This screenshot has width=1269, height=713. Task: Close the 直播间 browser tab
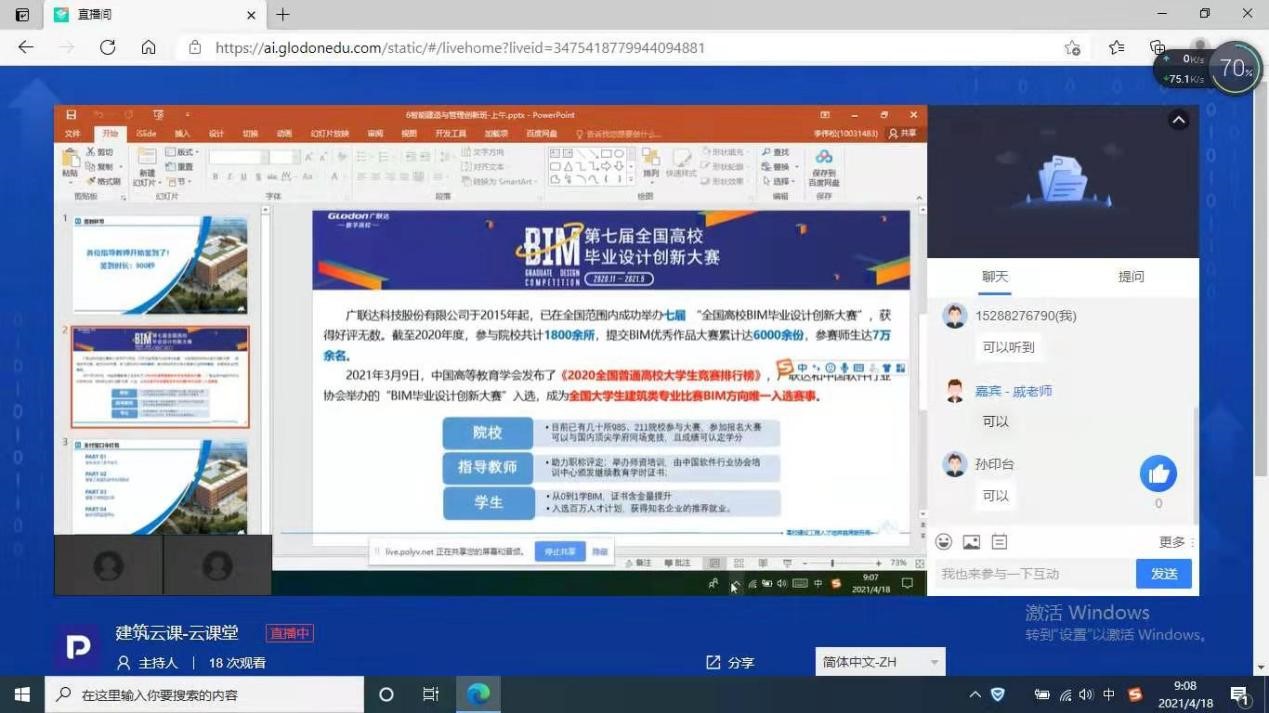pos(251,15)
